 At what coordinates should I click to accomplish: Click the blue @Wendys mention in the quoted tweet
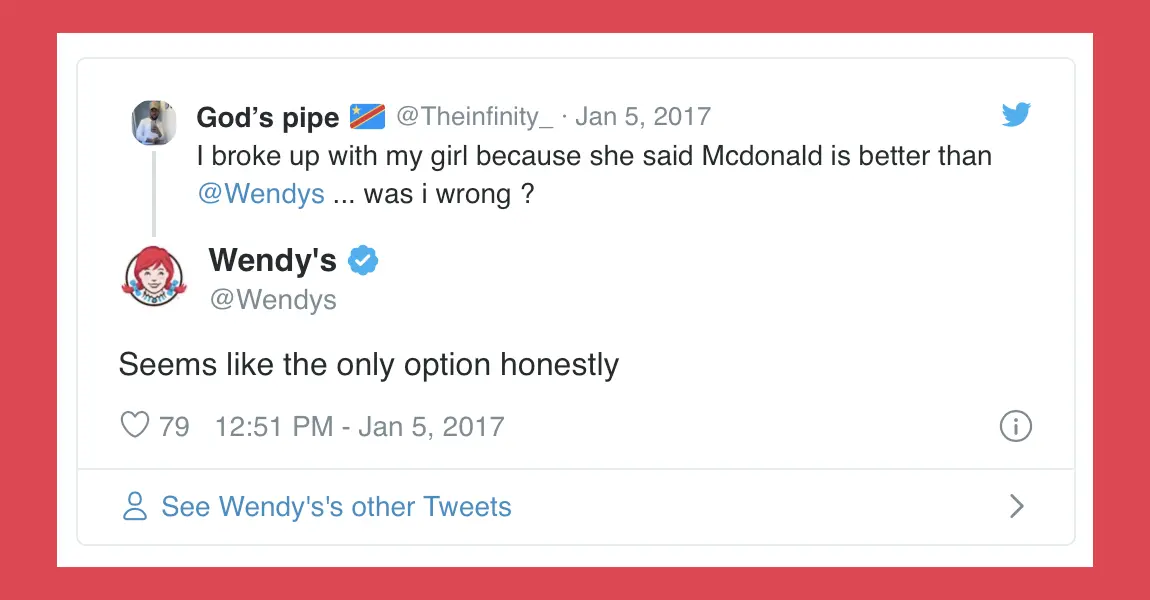(x=261, y=193)
